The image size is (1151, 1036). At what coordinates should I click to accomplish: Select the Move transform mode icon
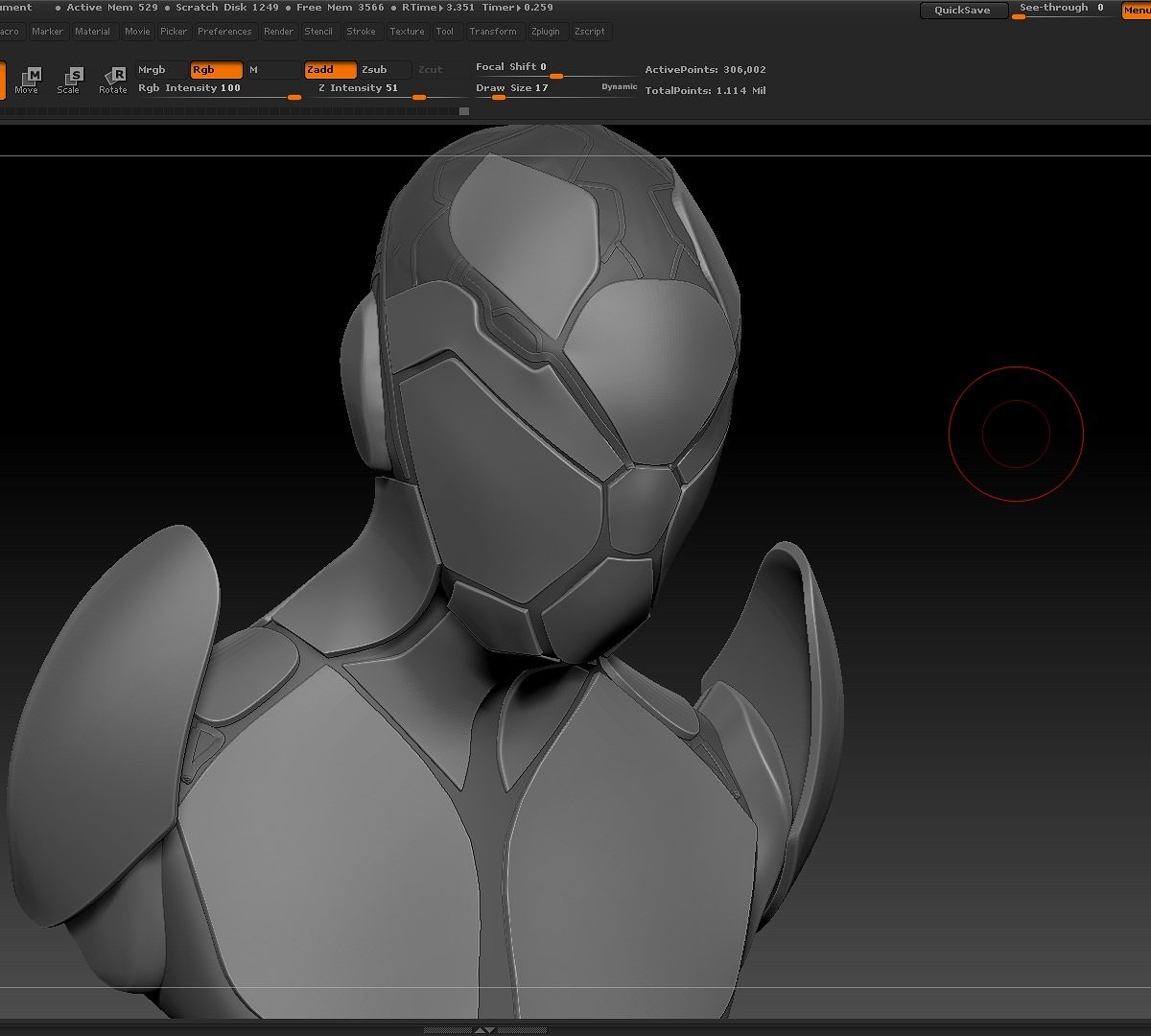coord(27,79)
